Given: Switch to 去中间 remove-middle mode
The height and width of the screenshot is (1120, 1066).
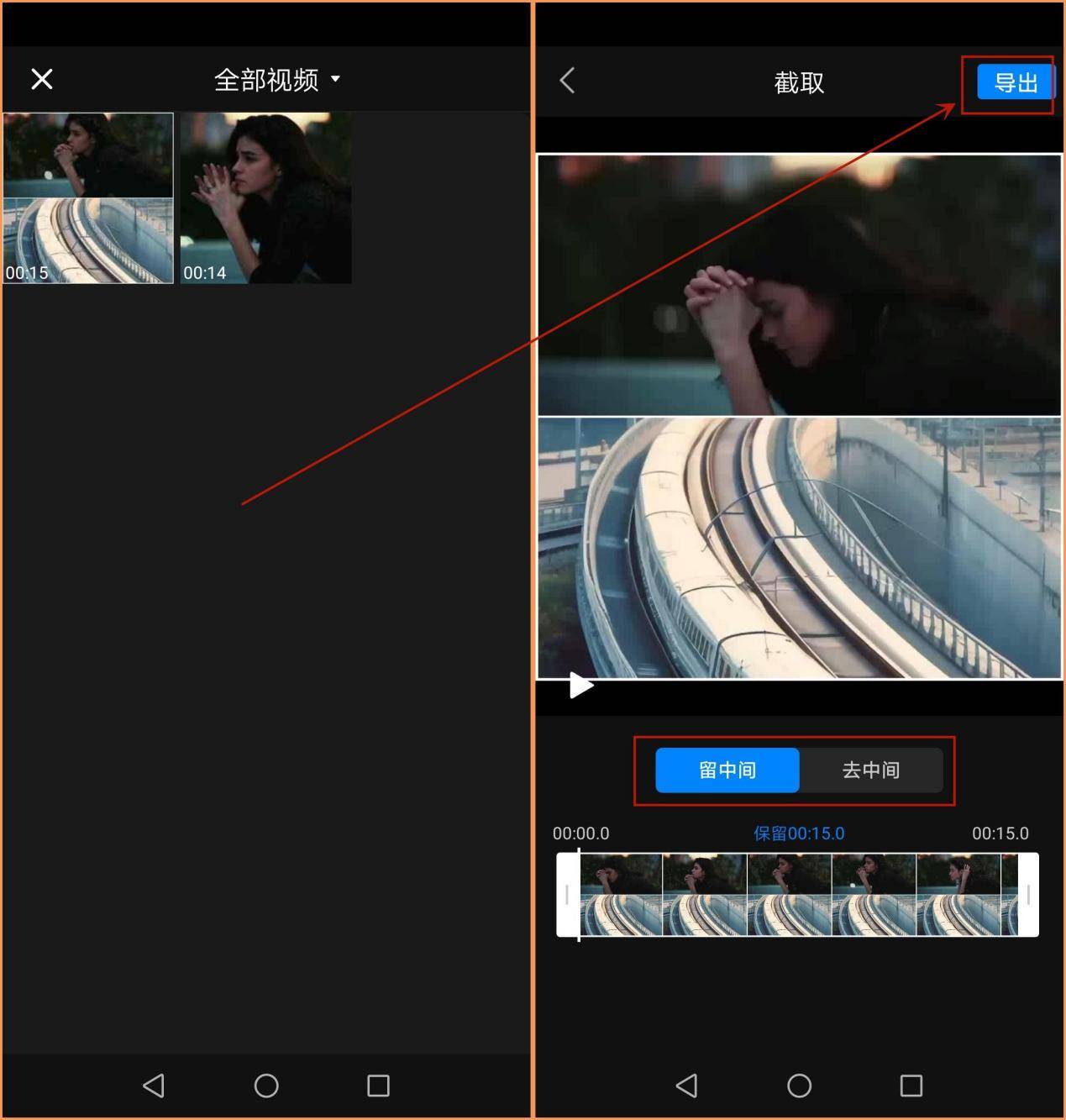Looking at the screenshot, I should tap(871, 770).
